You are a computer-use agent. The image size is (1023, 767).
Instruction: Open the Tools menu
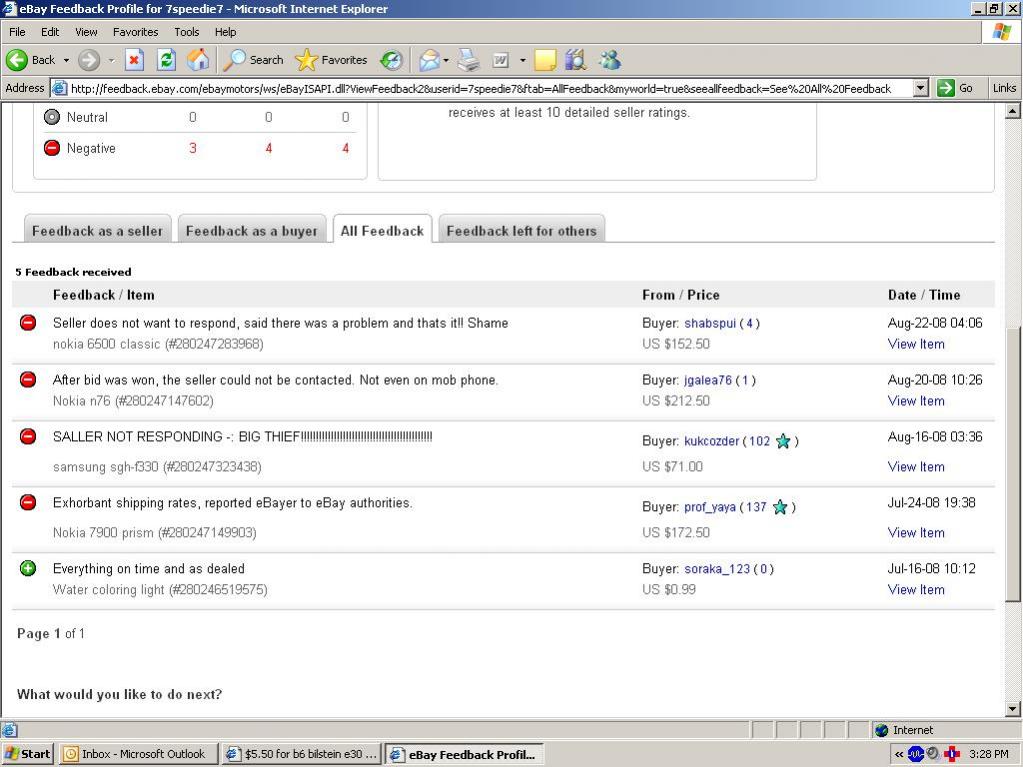[186, 32]
